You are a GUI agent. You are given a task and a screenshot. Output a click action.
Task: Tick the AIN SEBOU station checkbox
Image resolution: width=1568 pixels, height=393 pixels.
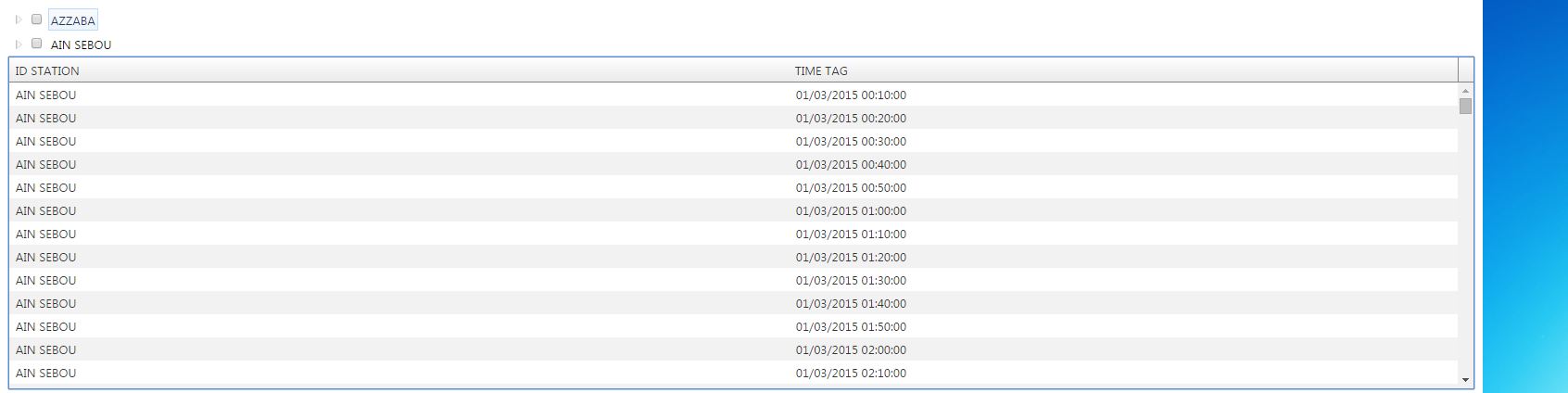pos(37,43)
